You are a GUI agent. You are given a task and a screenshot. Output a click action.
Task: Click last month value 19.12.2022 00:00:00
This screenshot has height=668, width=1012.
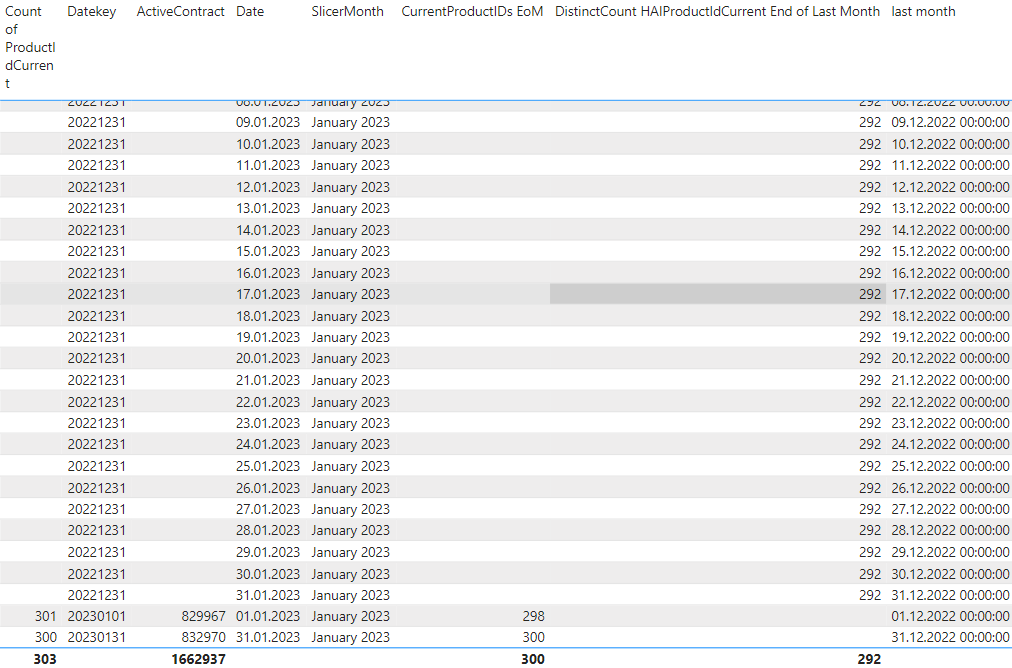(950, 337)
